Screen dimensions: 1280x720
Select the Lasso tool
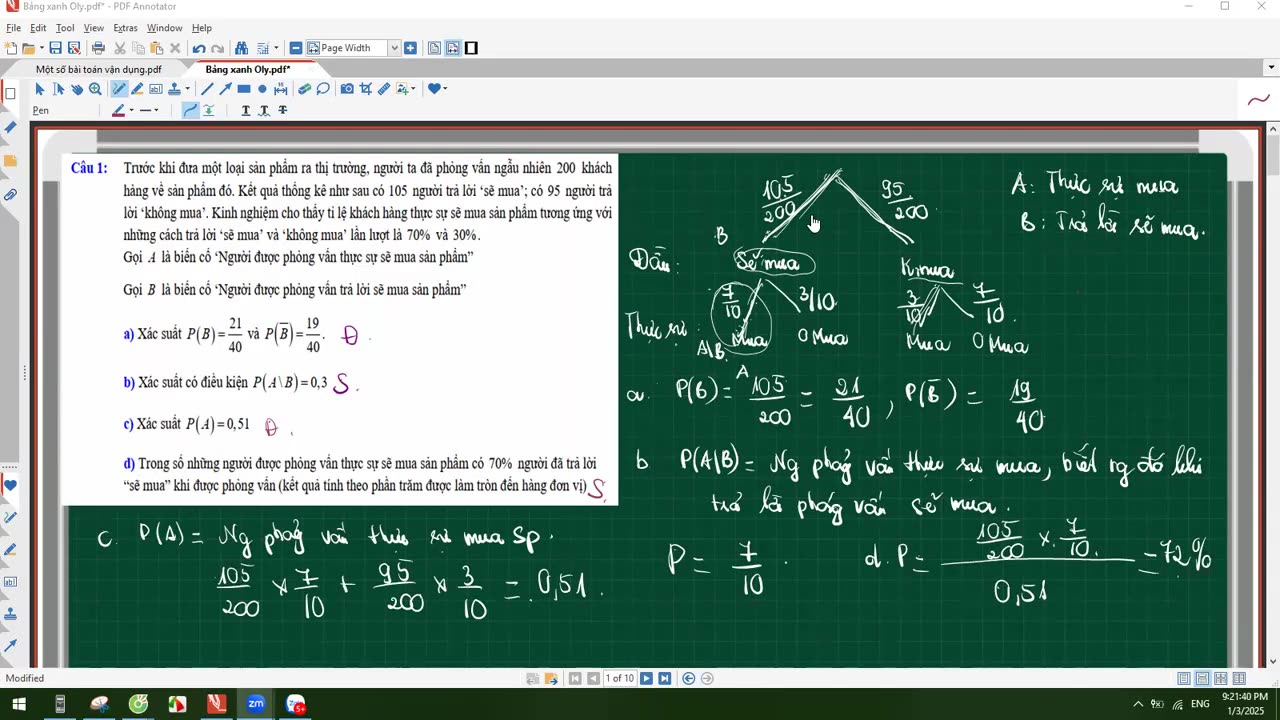click(x=323, y=89)
